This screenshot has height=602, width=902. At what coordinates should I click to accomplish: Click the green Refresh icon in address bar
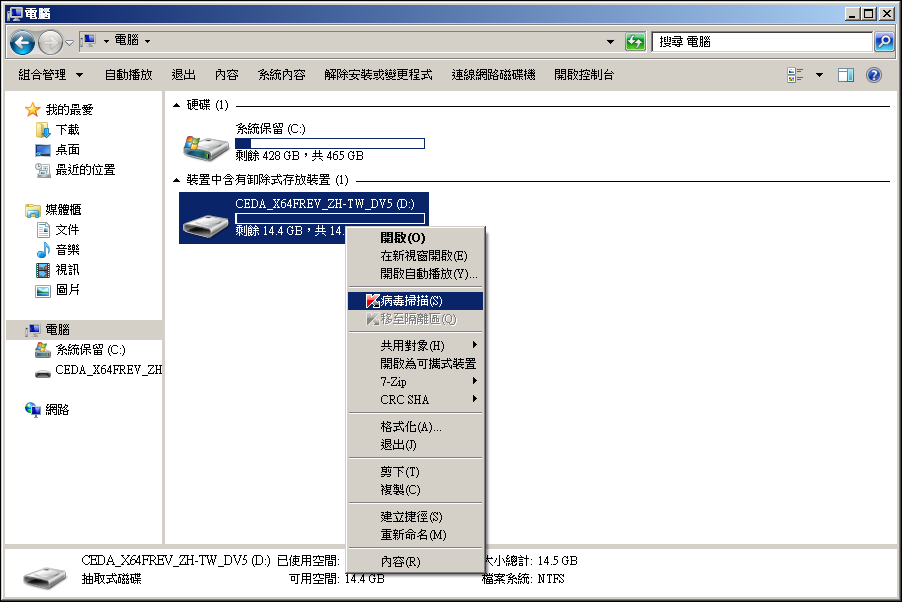click(635, 42)
